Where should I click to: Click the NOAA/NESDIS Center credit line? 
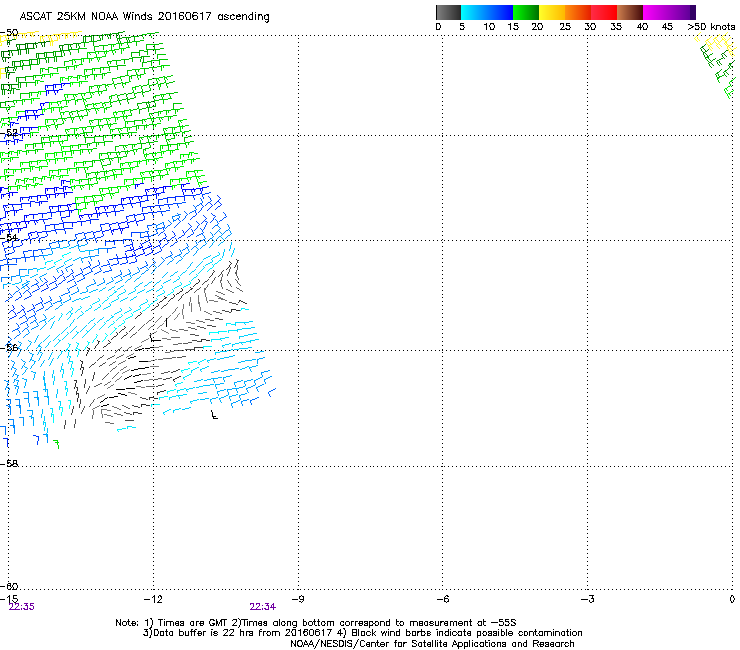[x=432, y=644]
